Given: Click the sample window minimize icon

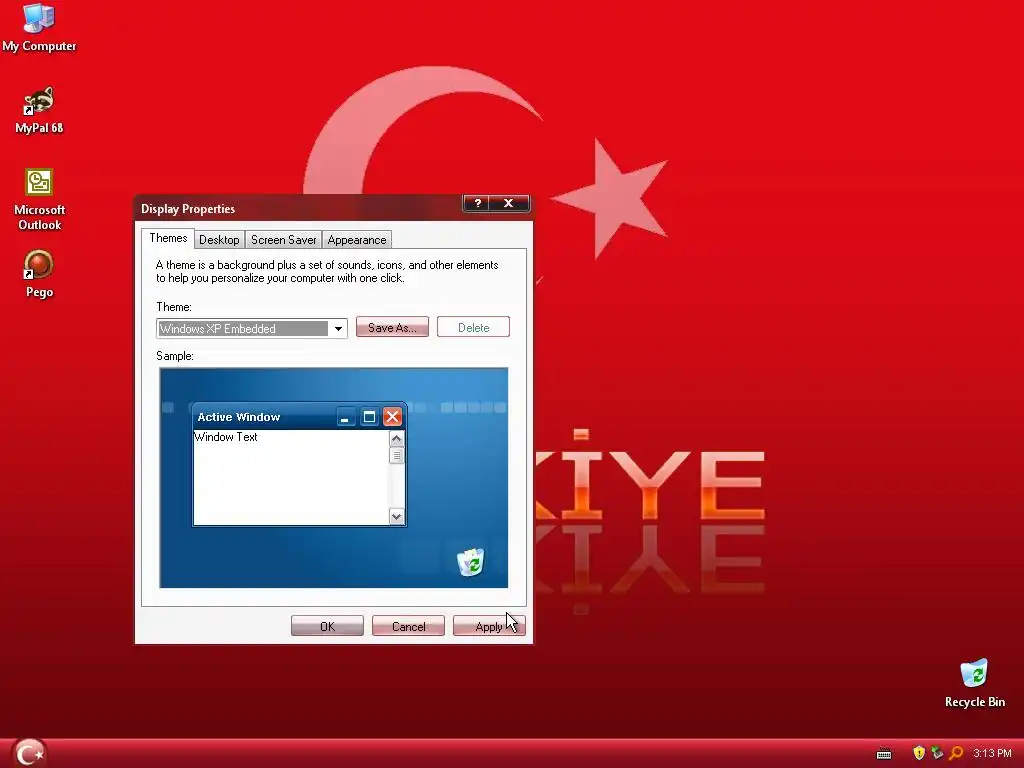Looking at the screenshot, I should [345, 417].
